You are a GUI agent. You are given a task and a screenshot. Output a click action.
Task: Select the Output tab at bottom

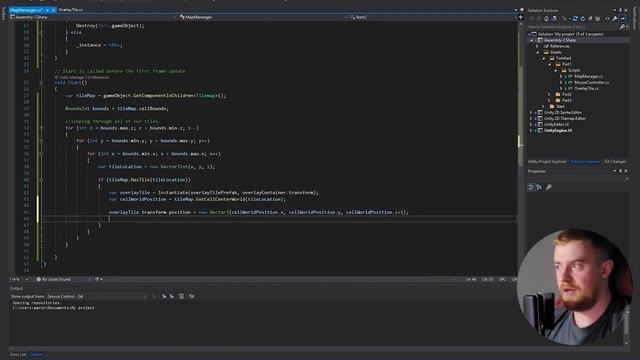36,354
